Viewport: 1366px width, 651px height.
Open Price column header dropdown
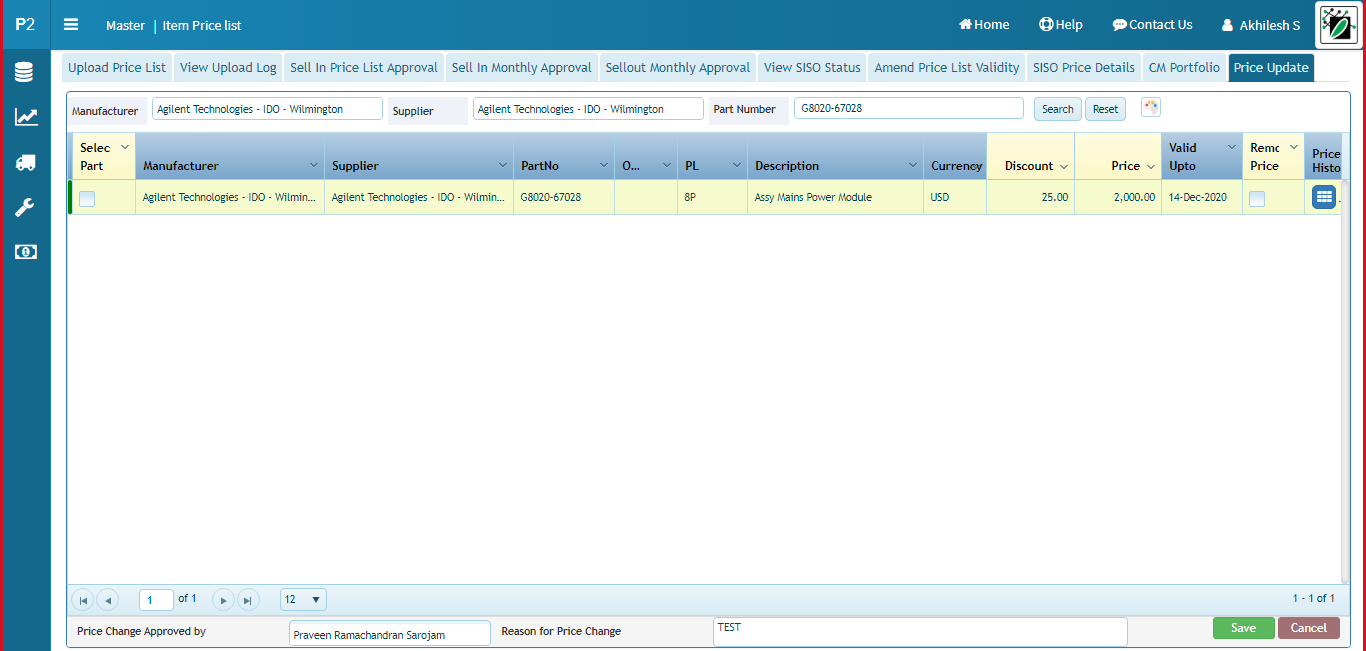click(1150, 166)
